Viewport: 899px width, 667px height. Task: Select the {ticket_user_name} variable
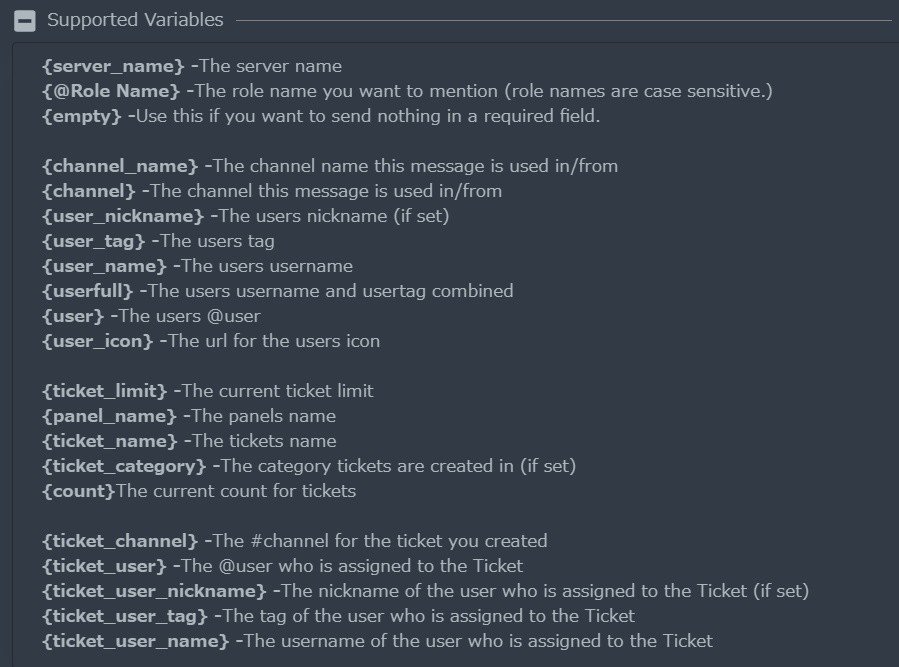[136, 641]
